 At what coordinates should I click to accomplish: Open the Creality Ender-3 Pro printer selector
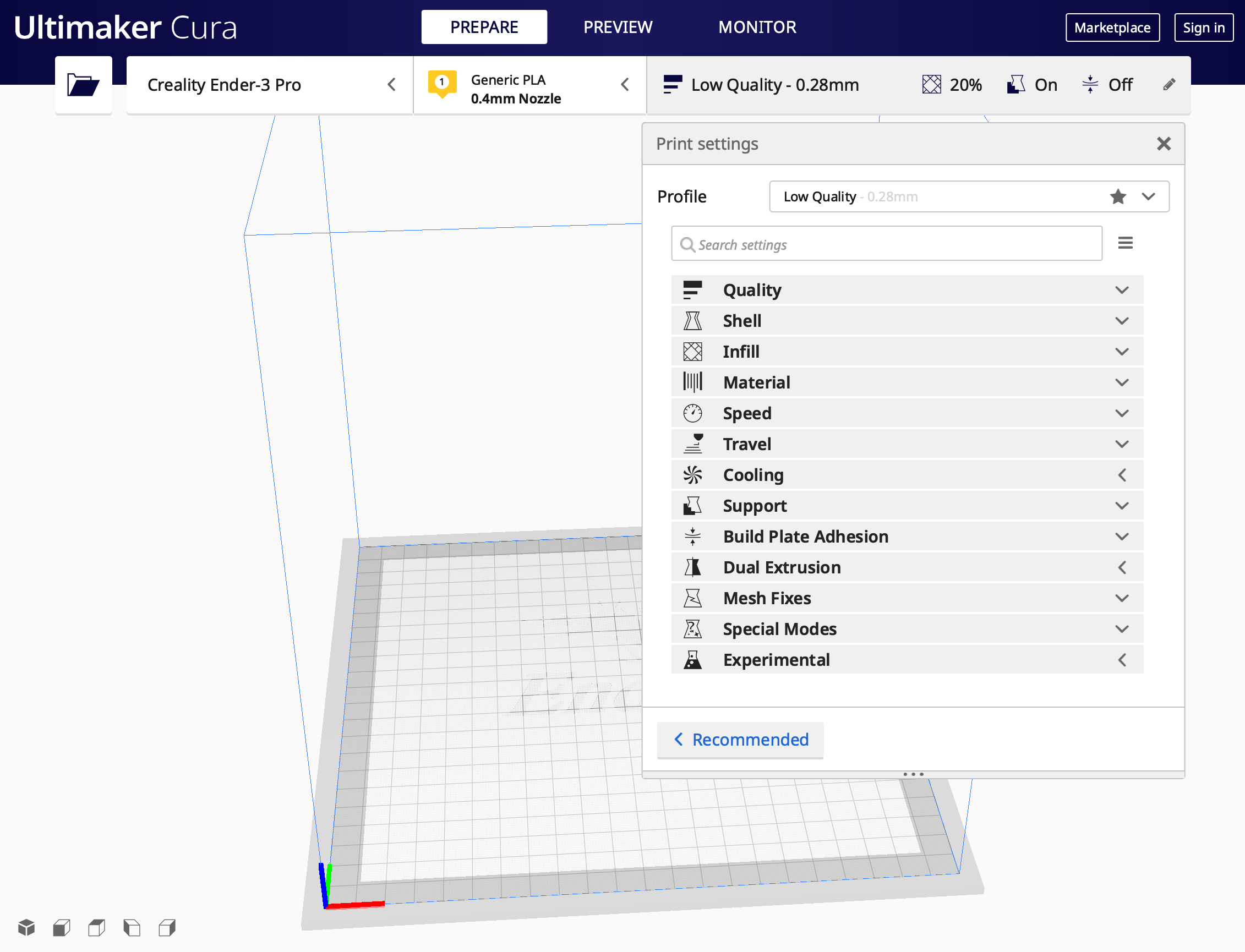click(x=270, y=85)
